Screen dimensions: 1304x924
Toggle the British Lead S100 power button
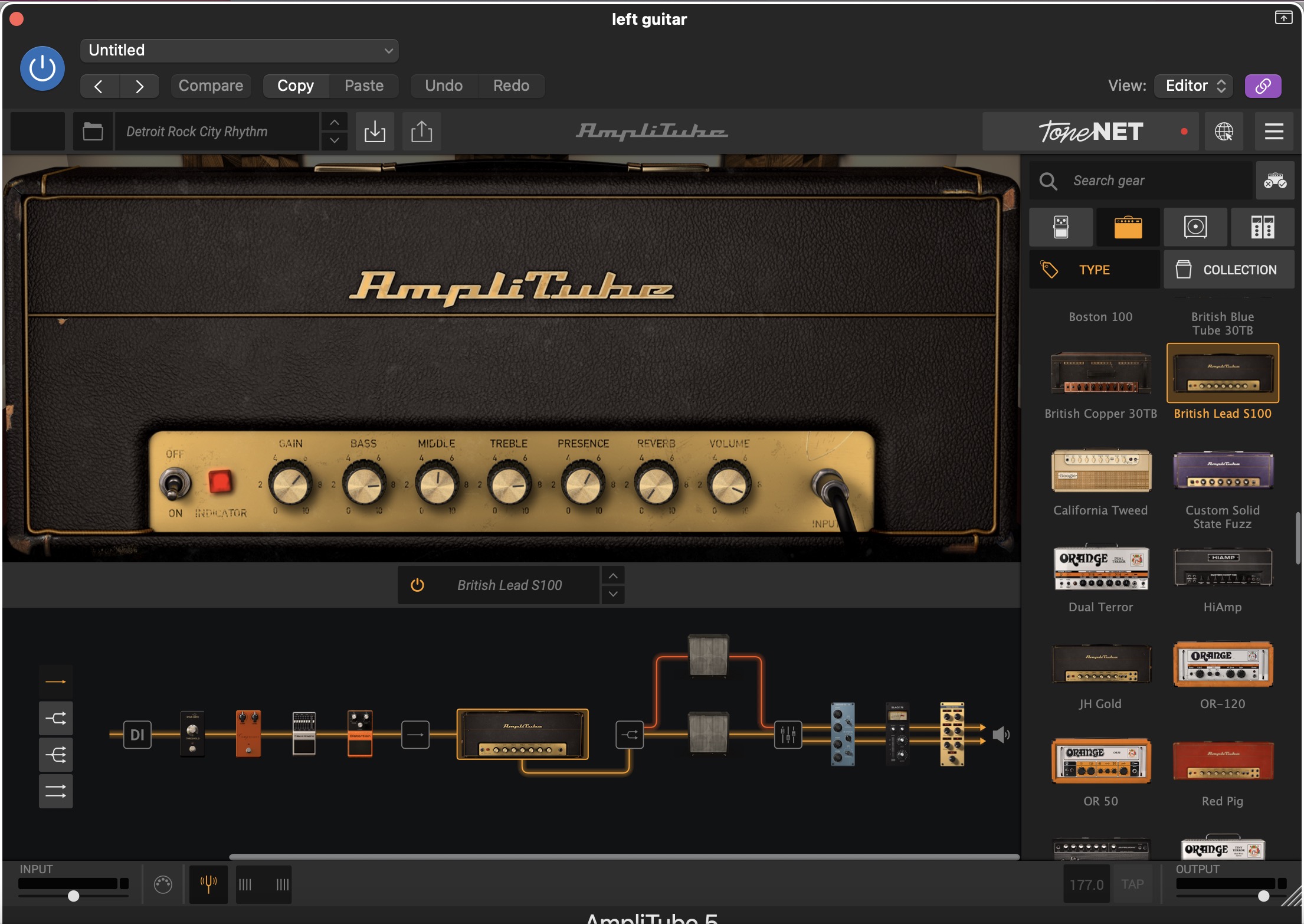pyautogui.click(x=417, y=585)
